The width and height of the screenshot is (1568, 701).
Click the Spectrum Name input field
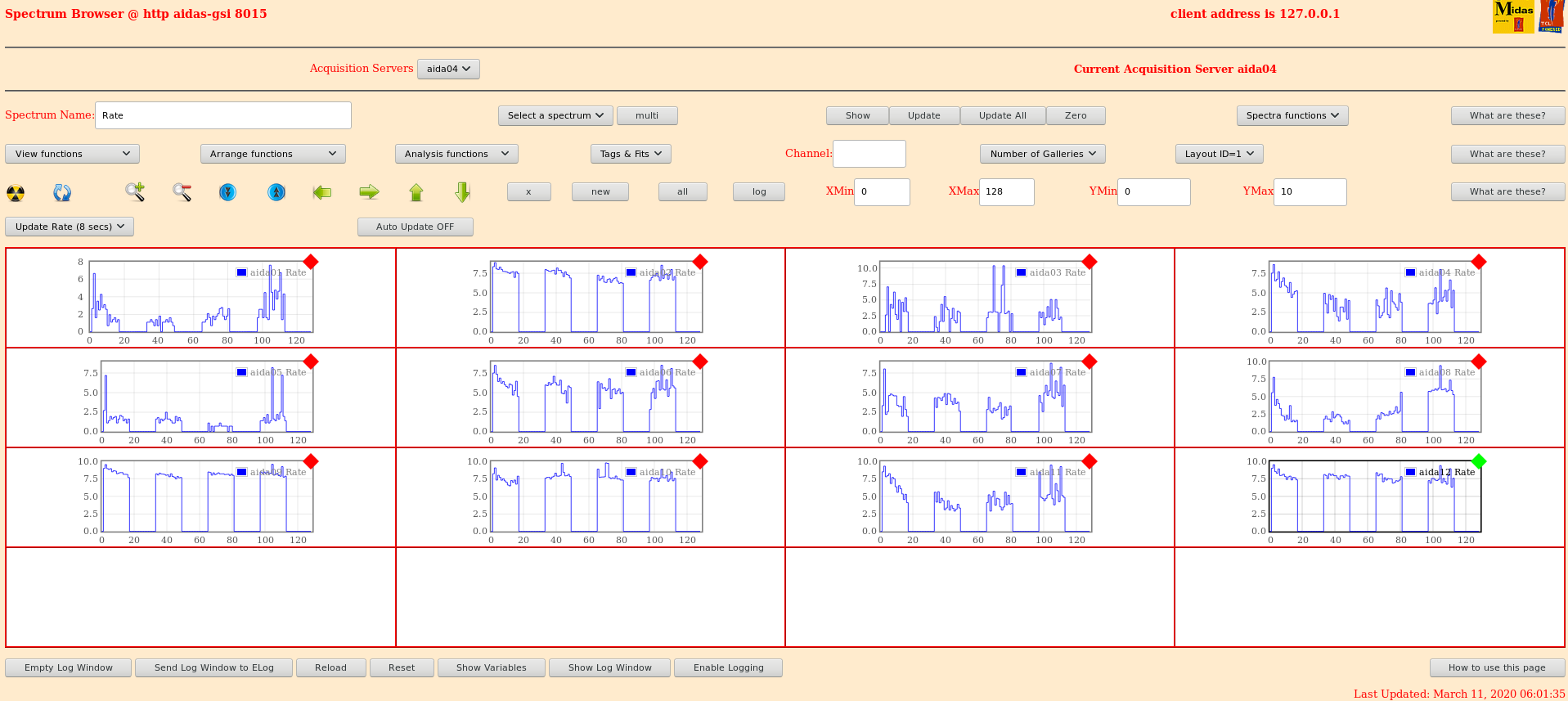point(223,115)
